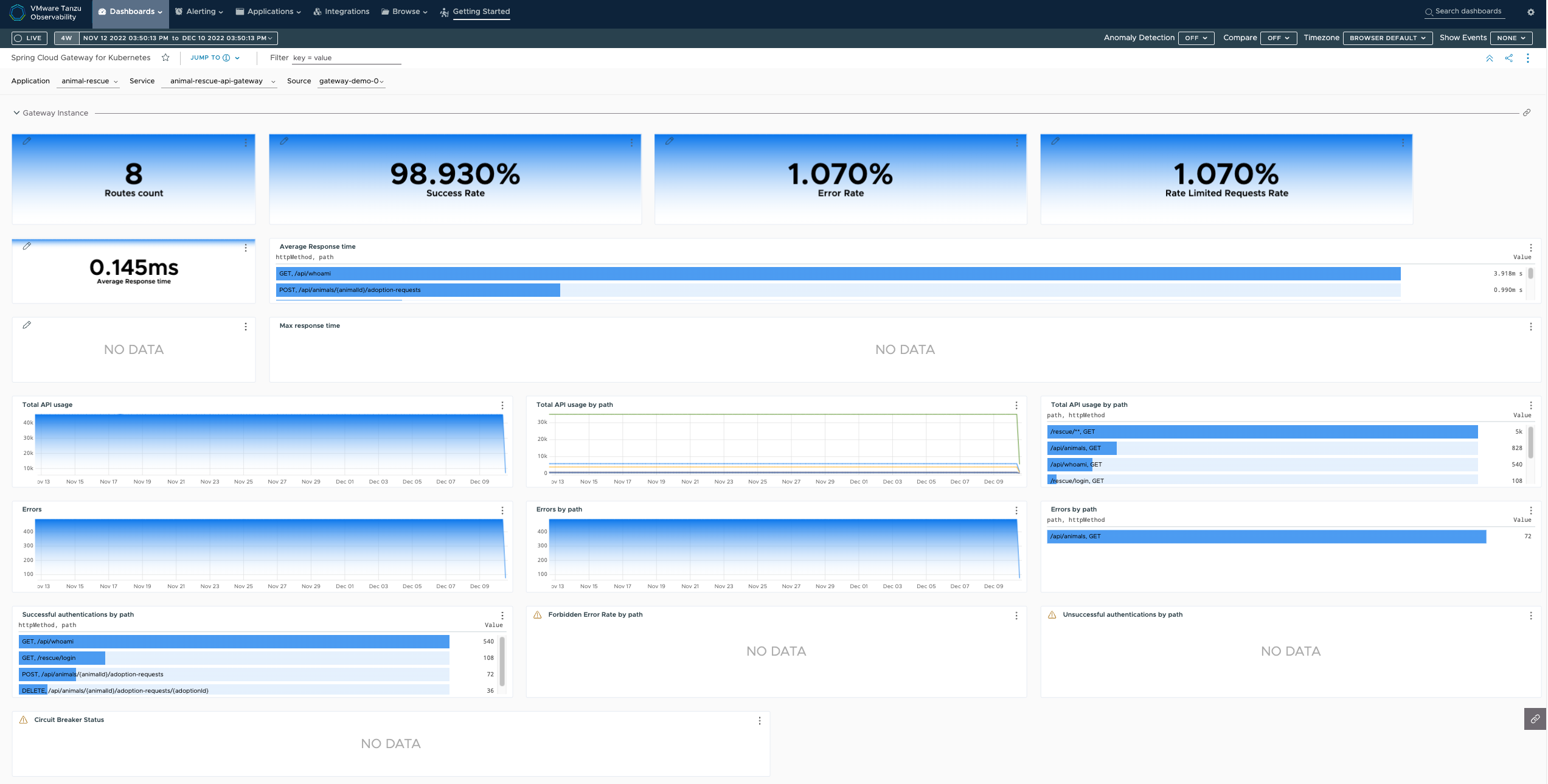Open the dashboard kebab menu icon
The width and height of the screenshot is (1548, 784).
point(1527,58)
